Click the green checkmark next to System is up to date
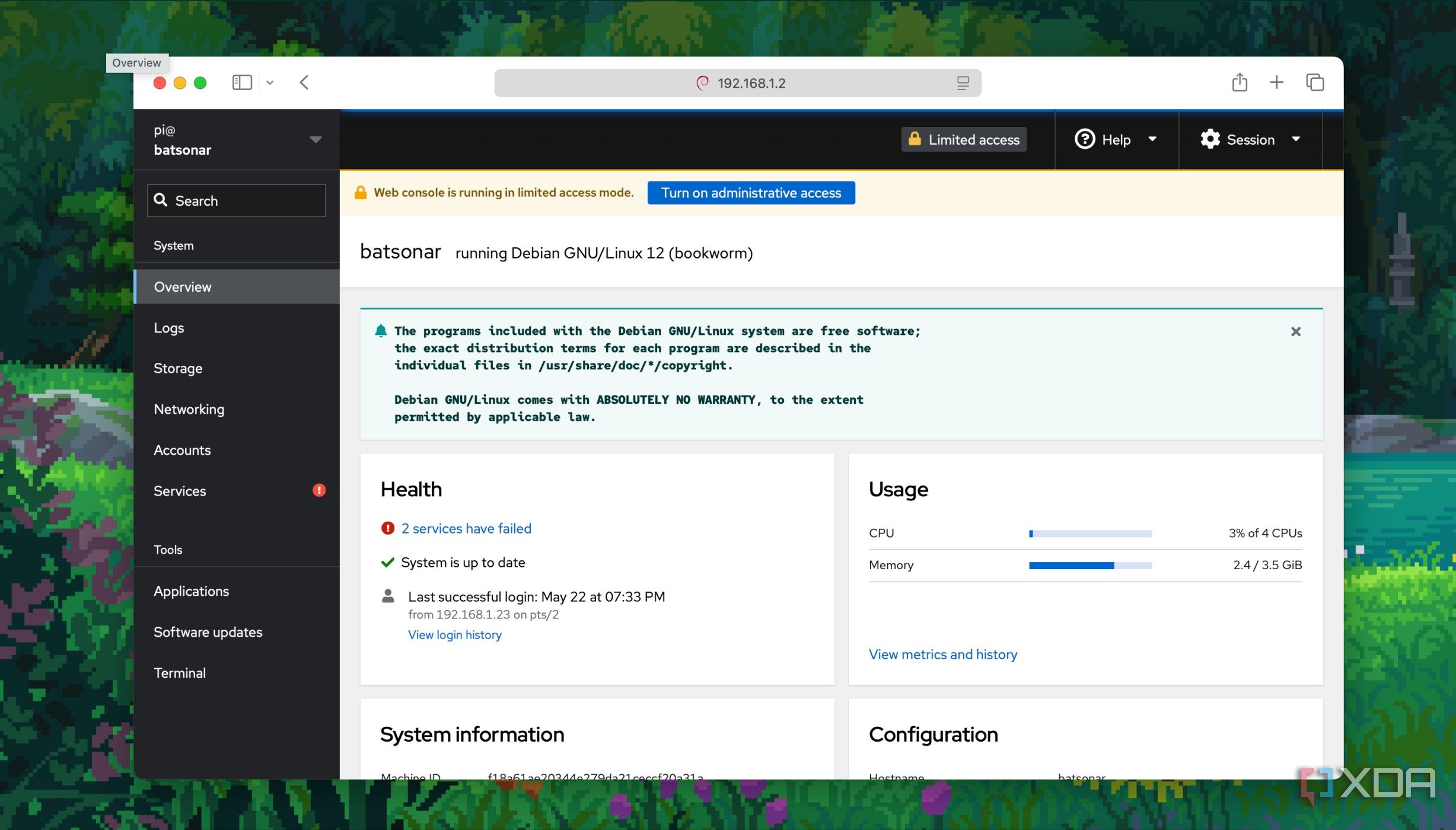1456x830 pixels. pyautogui.click(x=388, y=562)
